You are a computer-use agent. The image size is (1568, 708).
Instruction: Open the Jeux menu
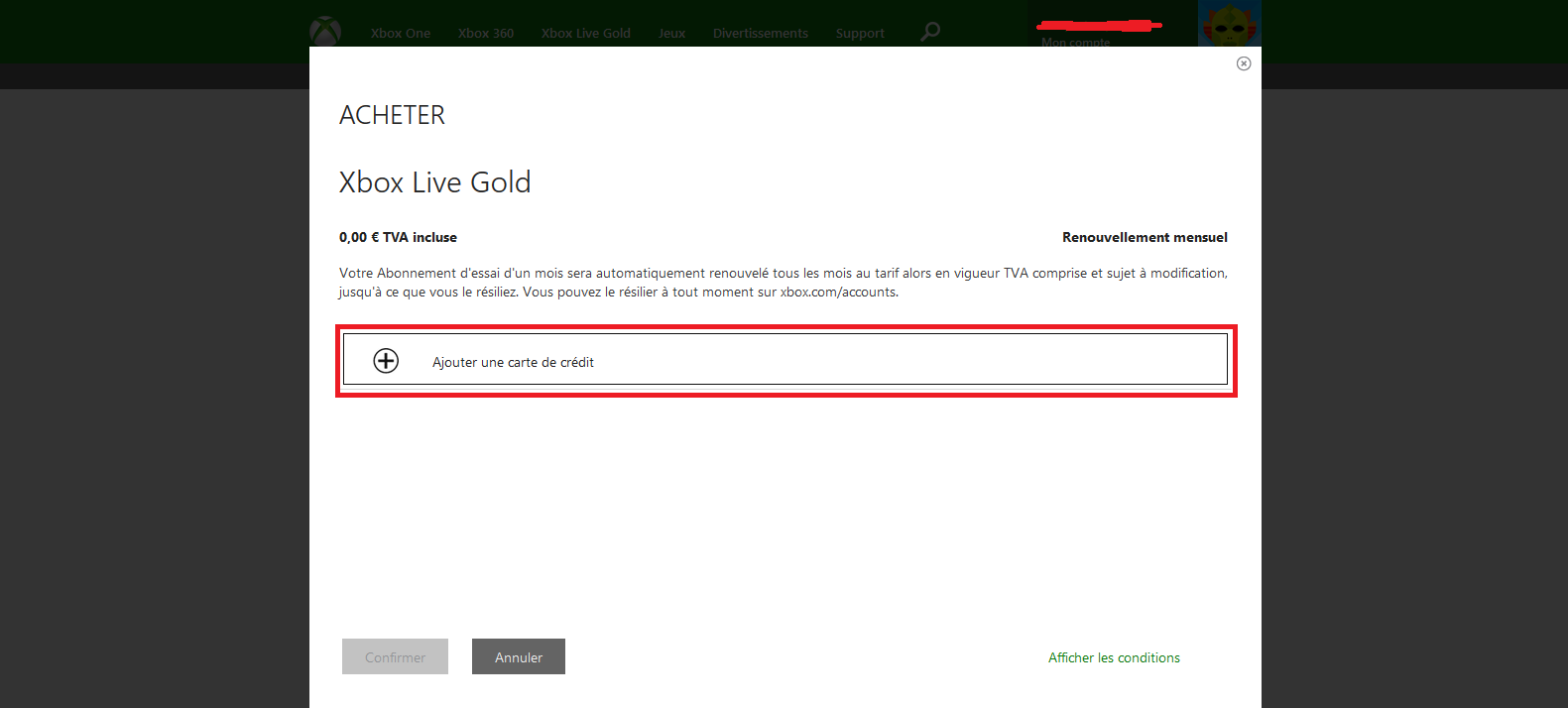[671, 33]
